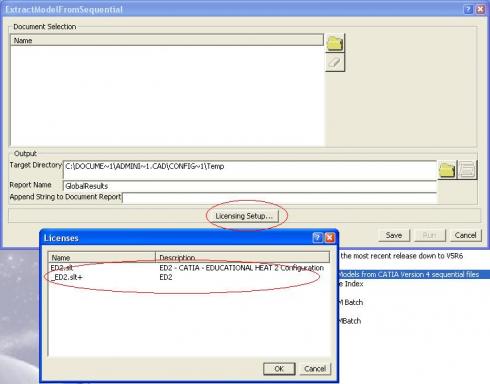The width and height of the screenshot is (490, 384).
Task: Click the eraser icon to remove documents
Action: tap(335, 62)
